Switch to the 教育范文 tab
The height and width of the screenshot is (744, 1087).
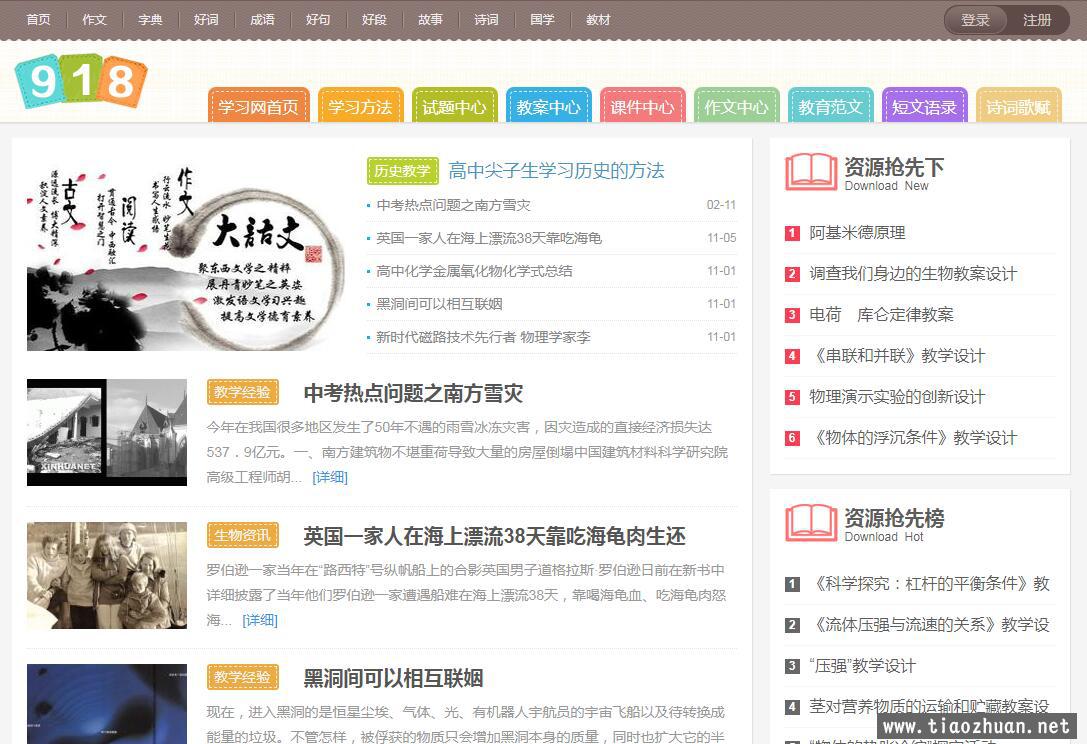831,106
